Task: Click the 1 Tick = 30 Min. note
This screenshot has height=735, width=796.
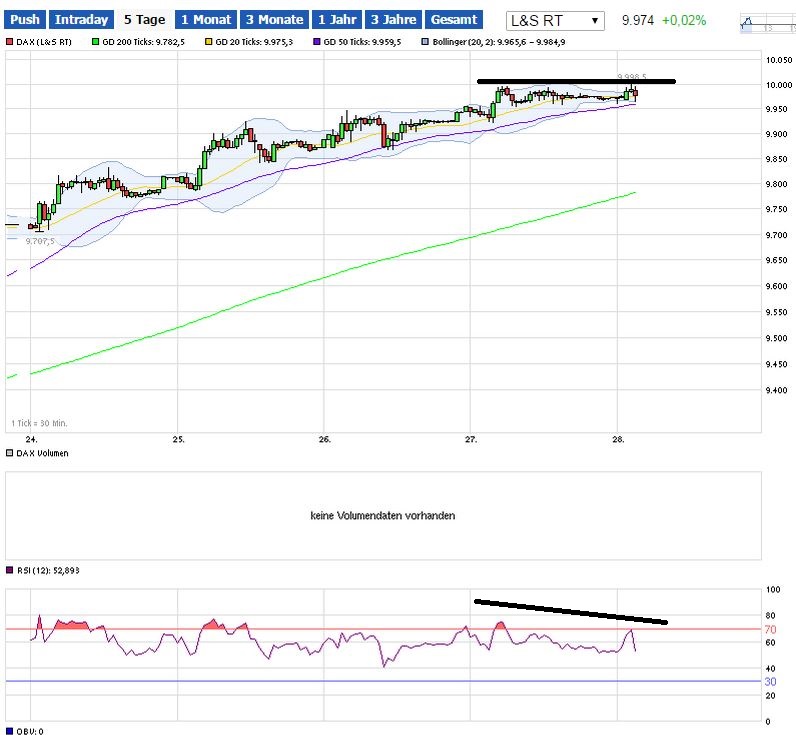Action: coord(39,423)
